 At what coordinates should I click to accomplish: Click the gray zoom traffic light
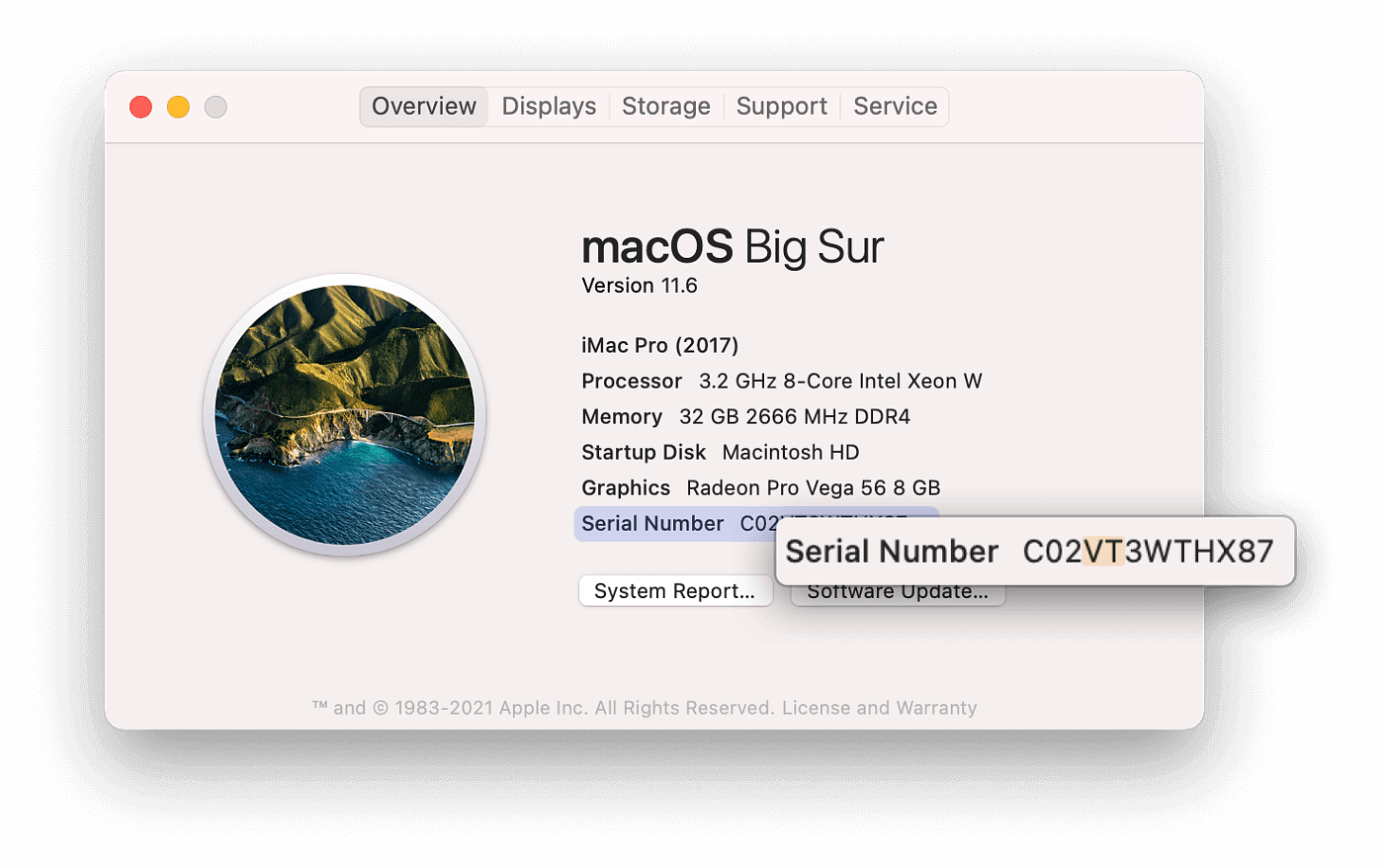click(x=215, y=106)
